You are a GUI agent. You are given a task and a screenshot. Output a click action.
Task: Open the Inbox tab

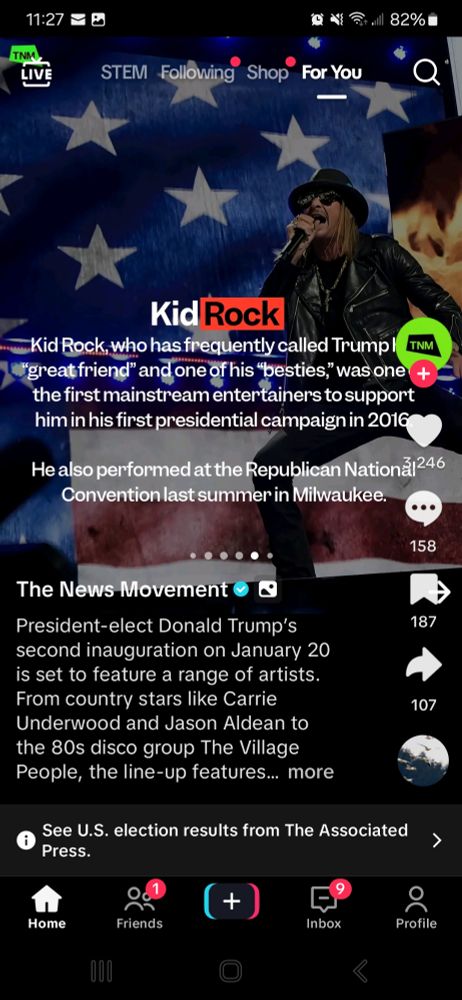click(x=324, y=908)
